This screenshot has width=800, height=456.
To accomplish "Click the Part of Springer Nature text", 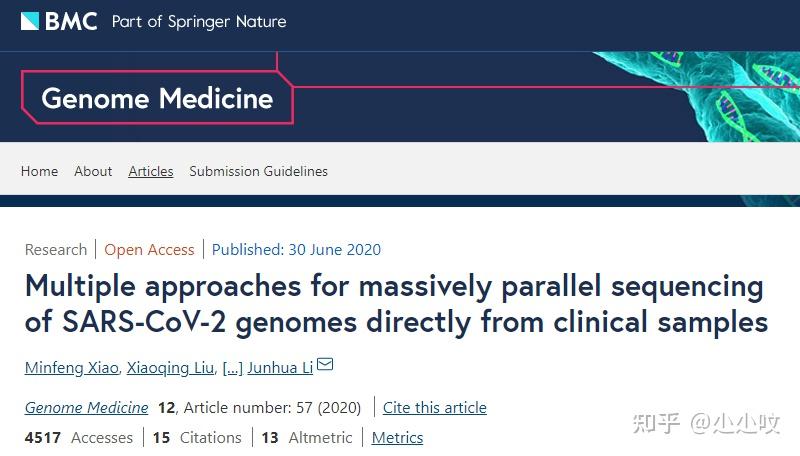I will pos(199,21).
